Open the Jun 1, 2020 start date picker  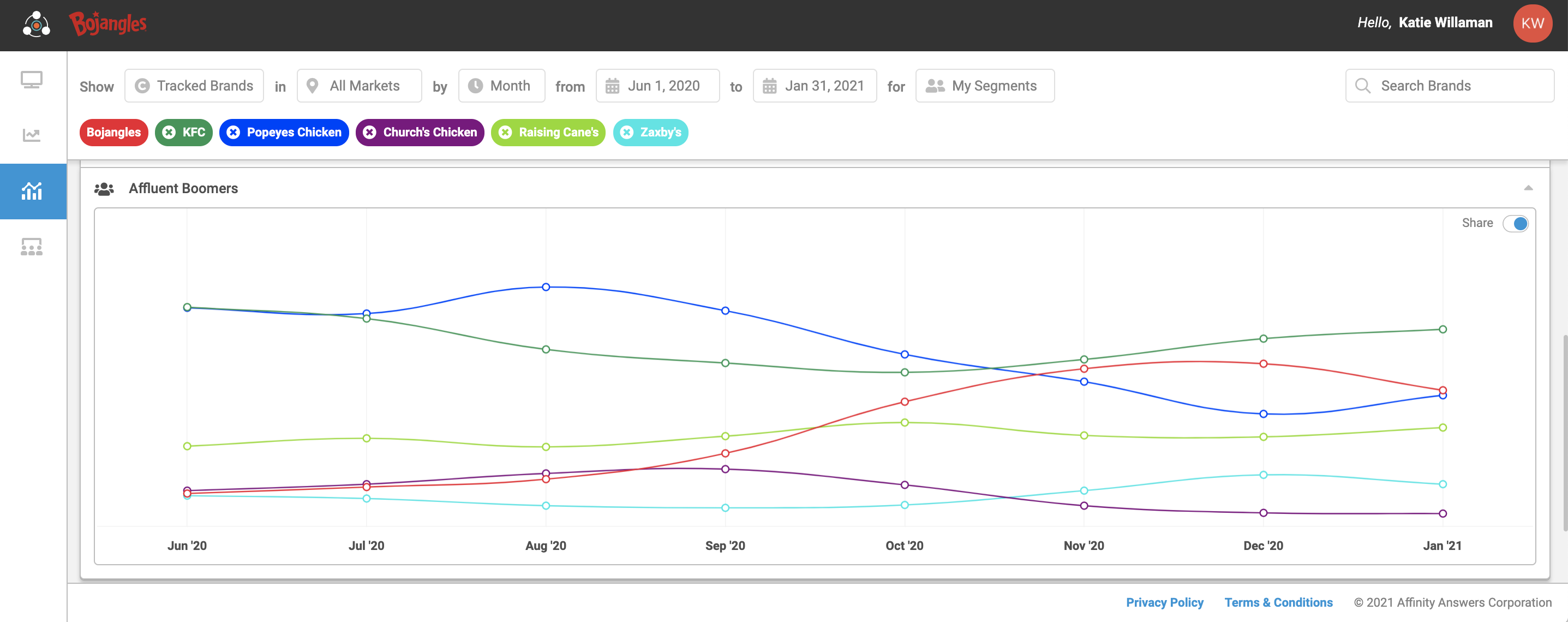(x=657, y=86)
